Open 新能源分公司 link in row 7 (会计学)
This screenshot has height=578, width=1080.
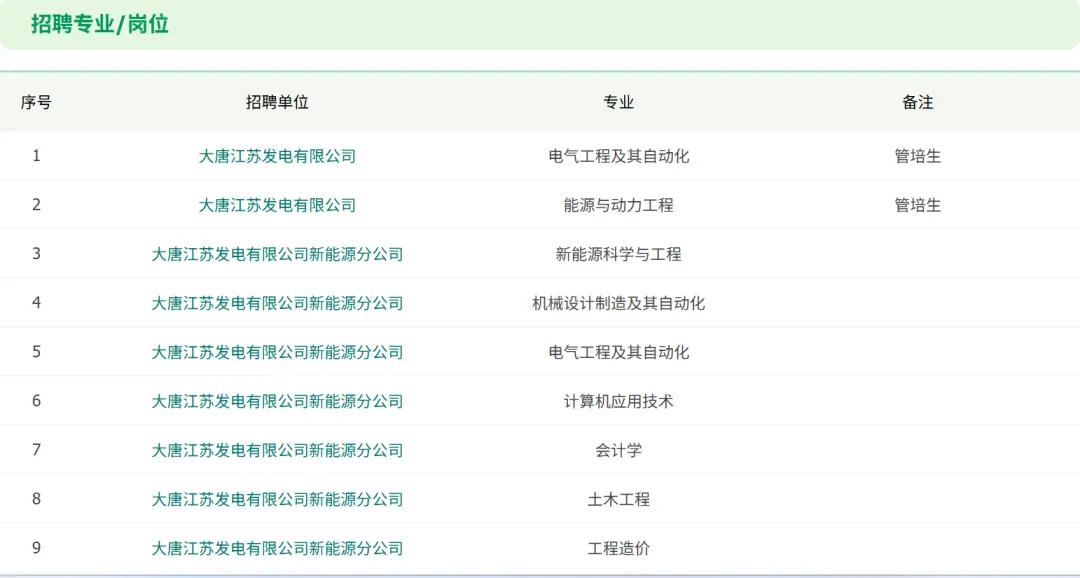277,451
